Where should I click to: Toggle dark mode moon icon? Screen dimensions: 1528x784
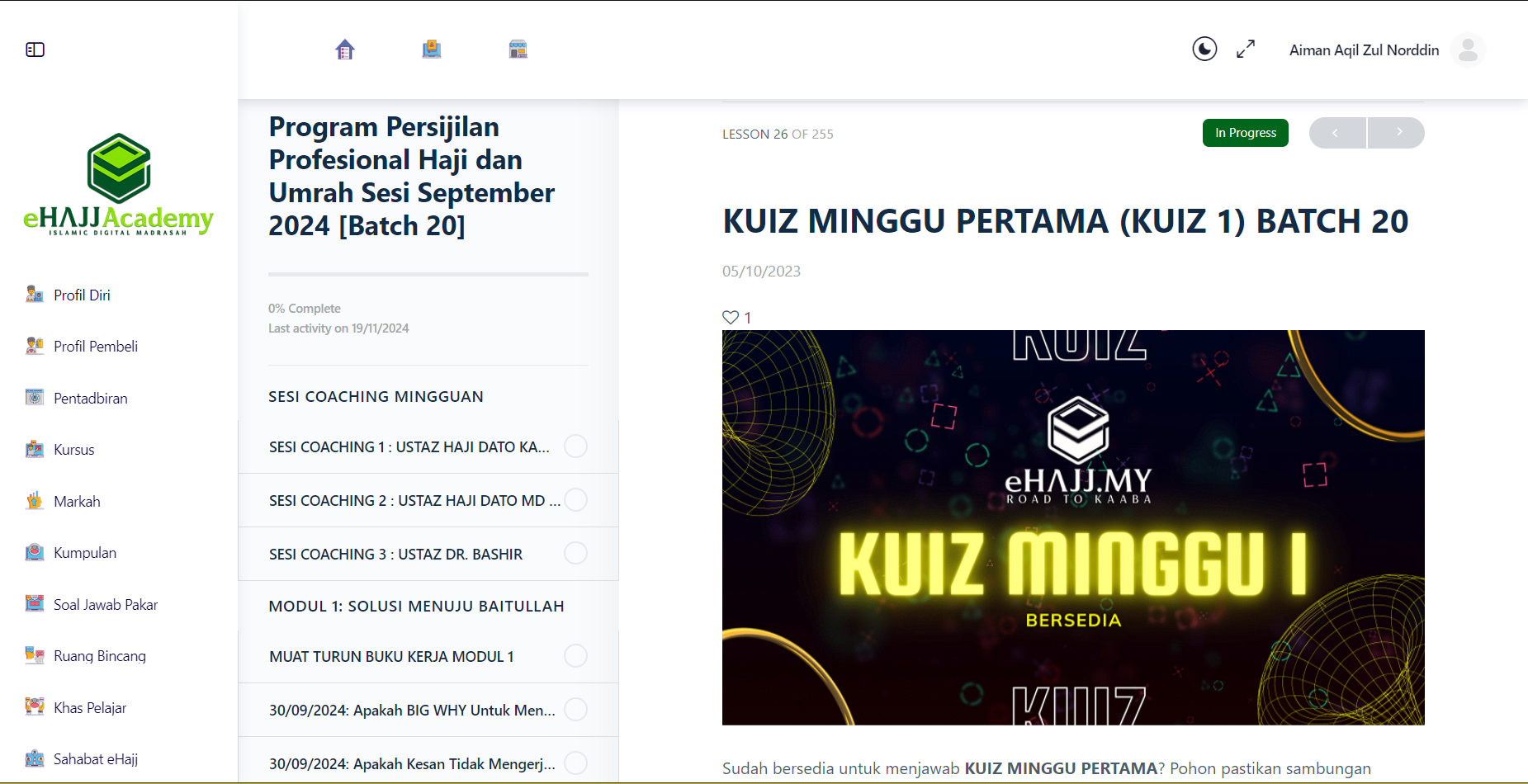pyautogui.click(x=1204, y=50)
